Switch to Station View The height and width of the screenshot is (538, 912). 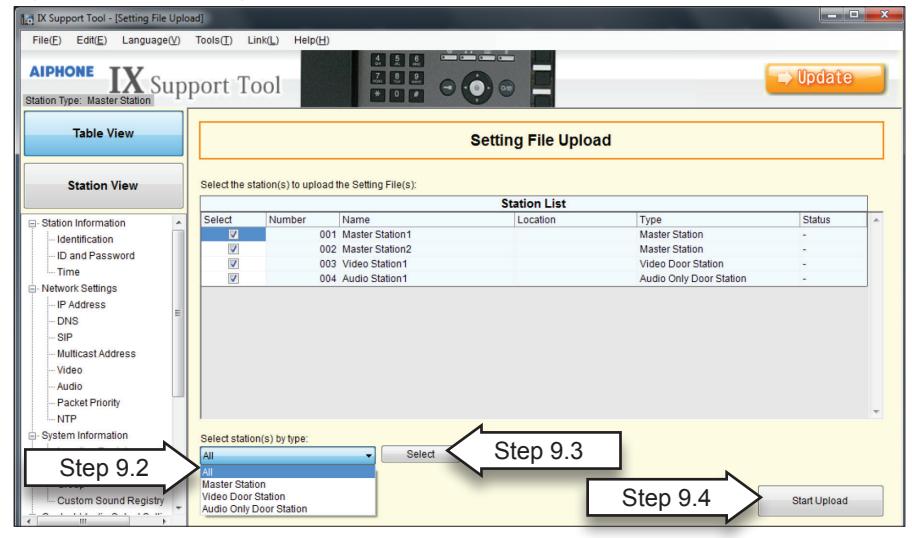pyautogui.click(x=103, y=186)
